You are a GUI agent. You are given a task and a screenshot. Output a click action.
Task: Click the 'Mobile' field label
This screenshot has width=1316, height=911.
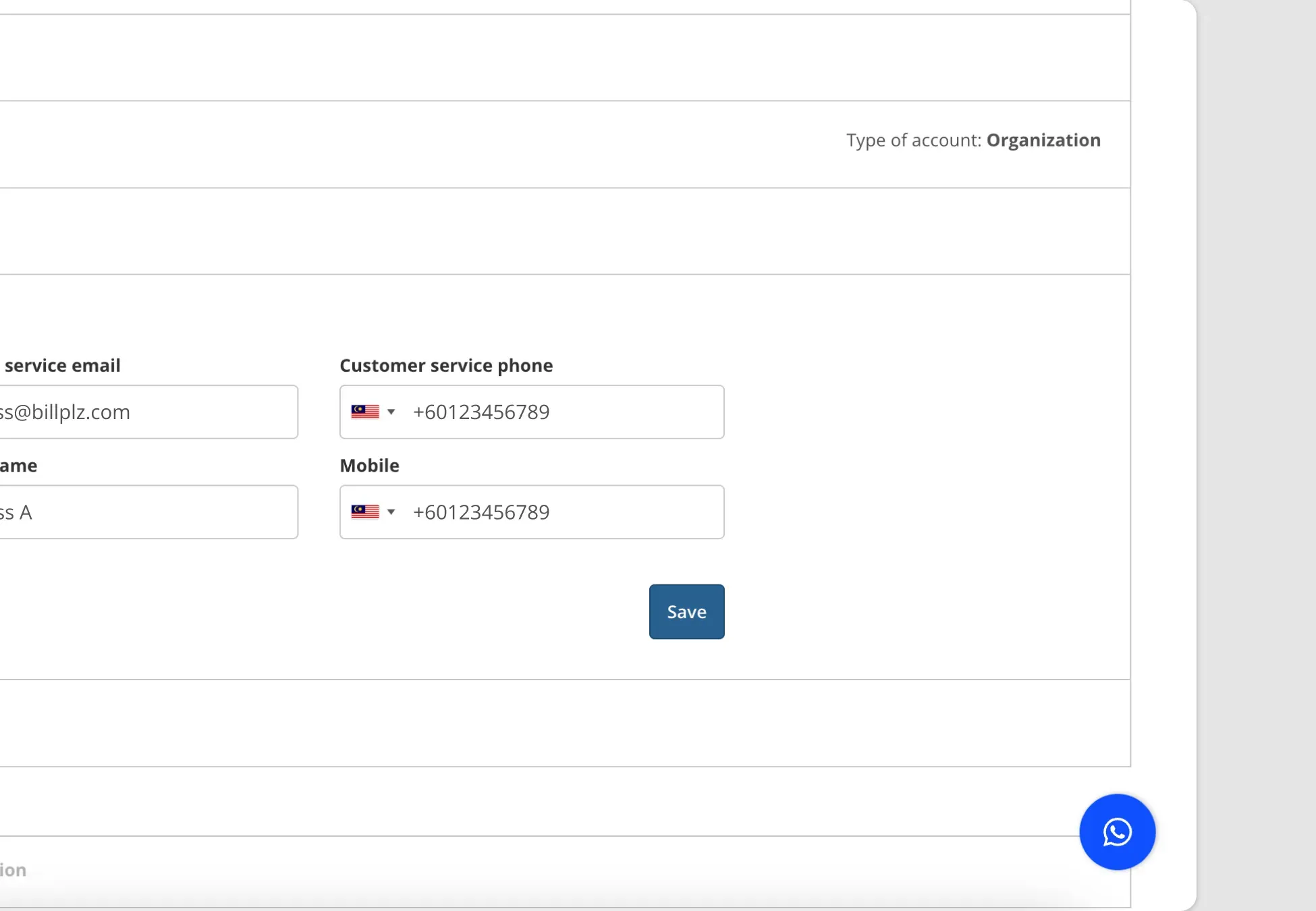[x=369, y=465]
